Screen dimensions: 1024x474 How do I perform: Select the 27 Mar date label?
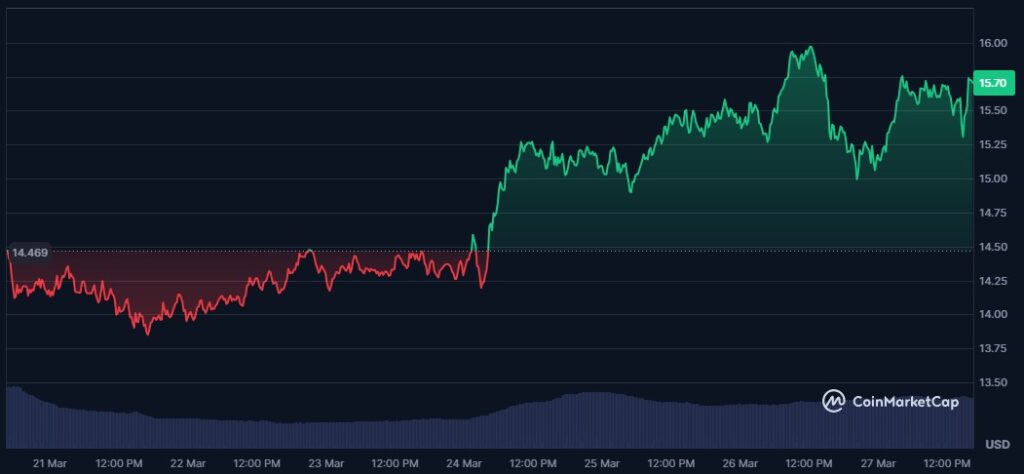click(x=878, y=463)
